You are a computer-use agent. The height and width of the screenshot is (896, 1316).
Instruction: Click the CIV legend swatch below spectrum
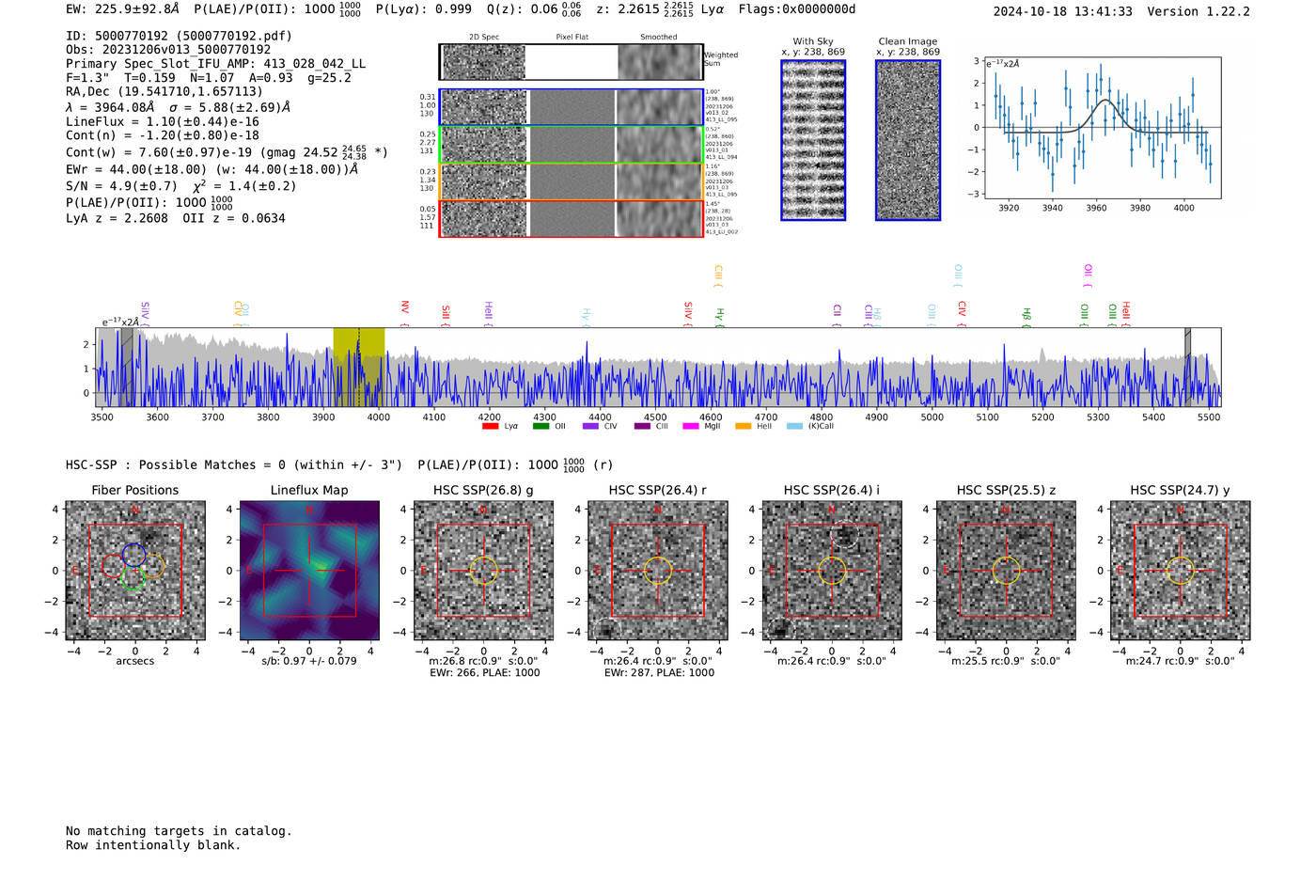pos(590,426)
